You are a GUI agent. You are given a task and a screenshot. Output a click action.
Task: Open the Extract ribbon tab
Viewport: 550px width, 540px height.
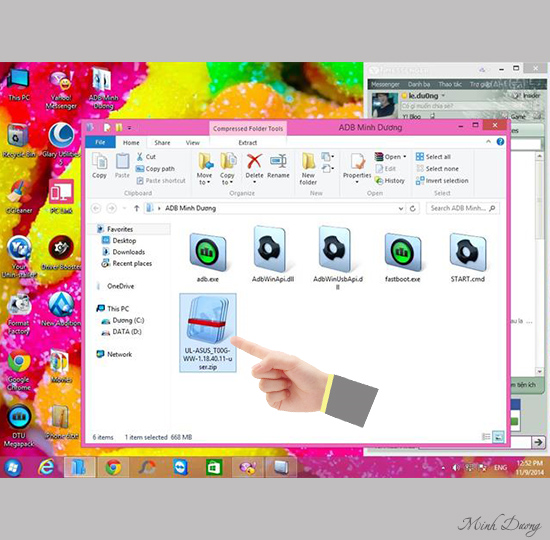(248, 142)
